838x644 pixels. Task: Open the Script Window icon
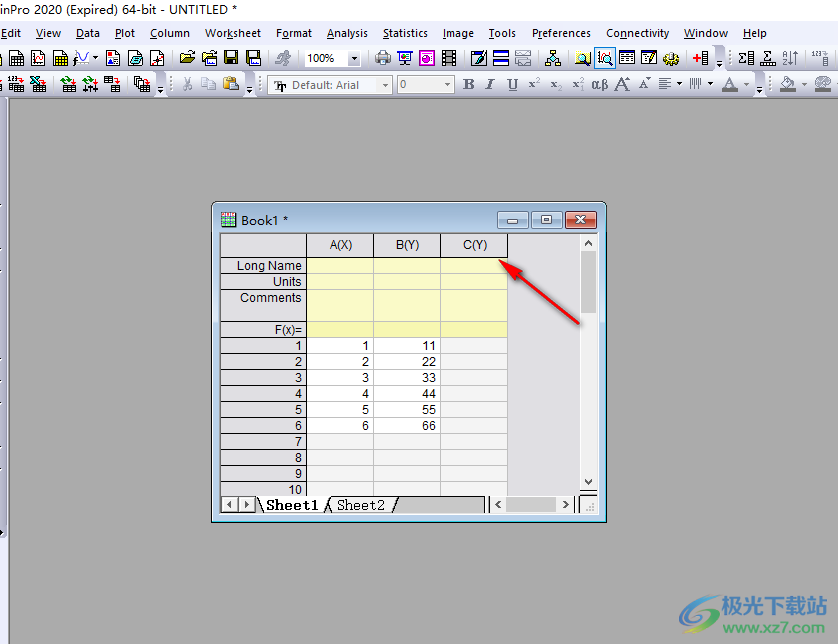click(x=649, y=58)
